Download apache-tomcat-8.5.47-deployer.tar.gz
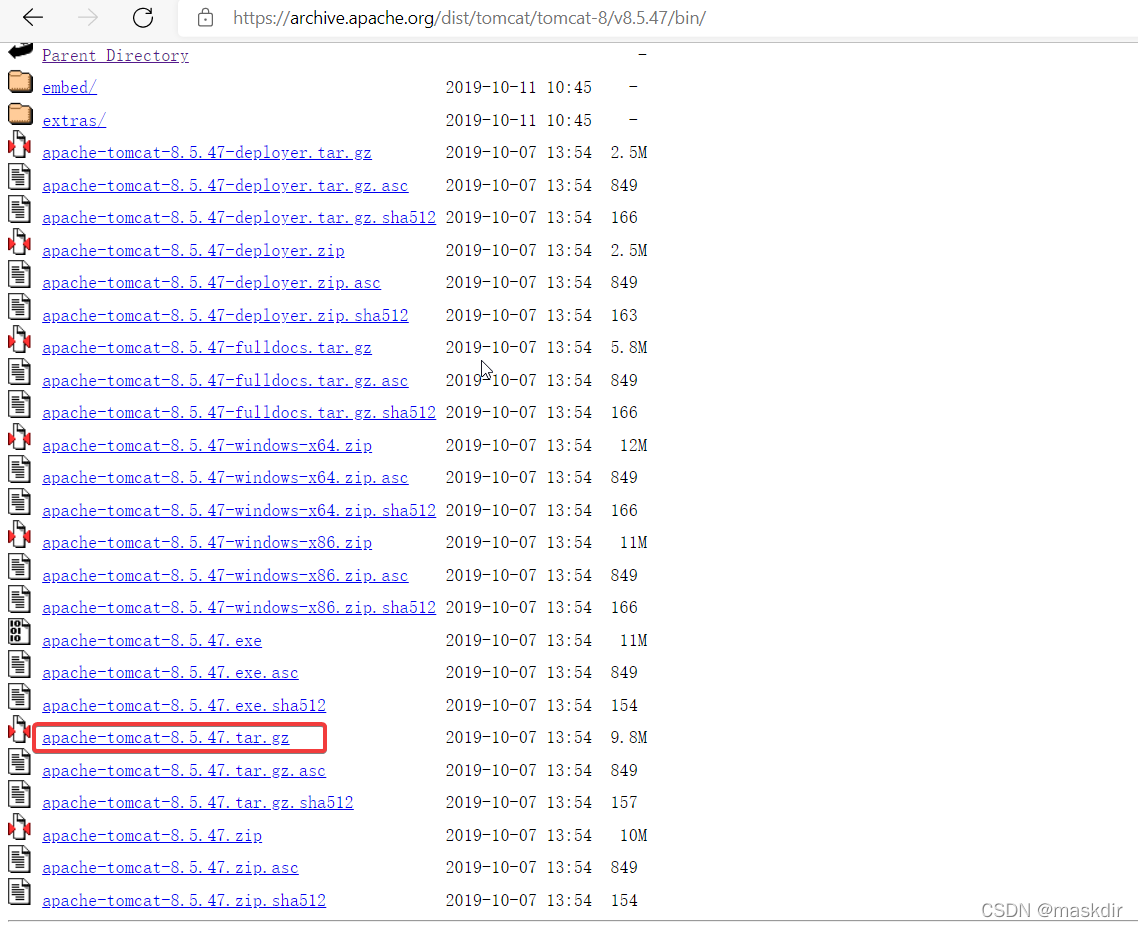1138x927 pixels. tap(207, 153)
